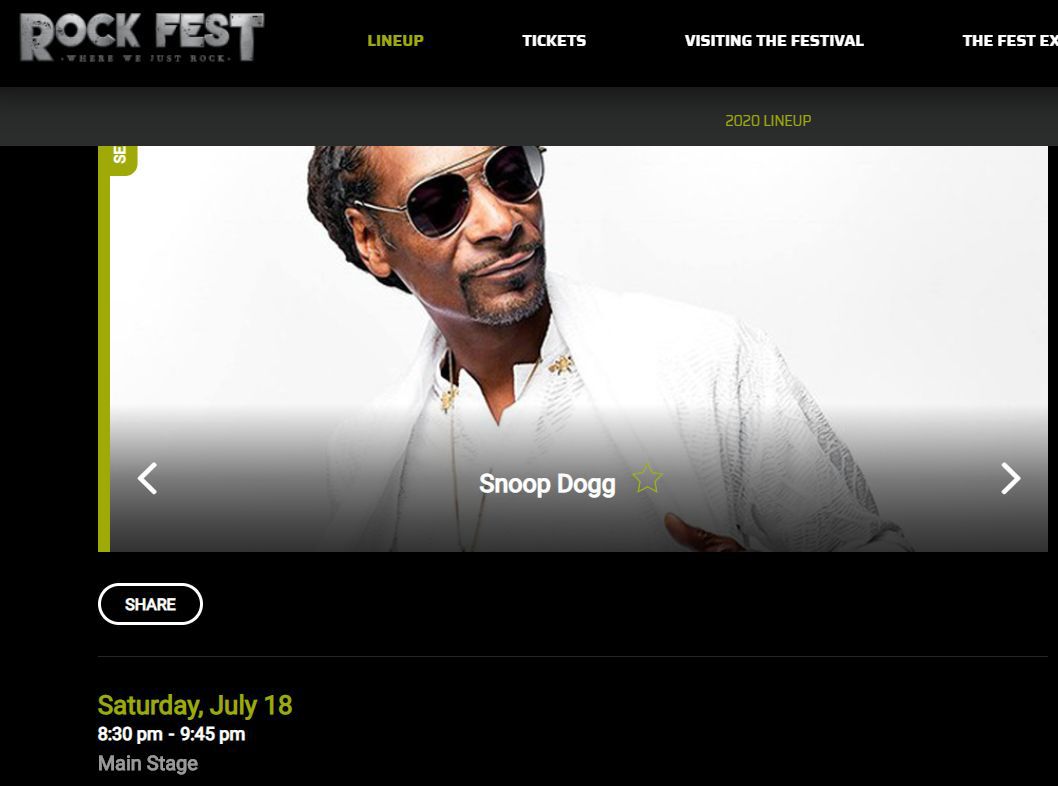The image size is (1058, 786).
Task: Click the Snoop Dogg artist name
Action: 547,484
